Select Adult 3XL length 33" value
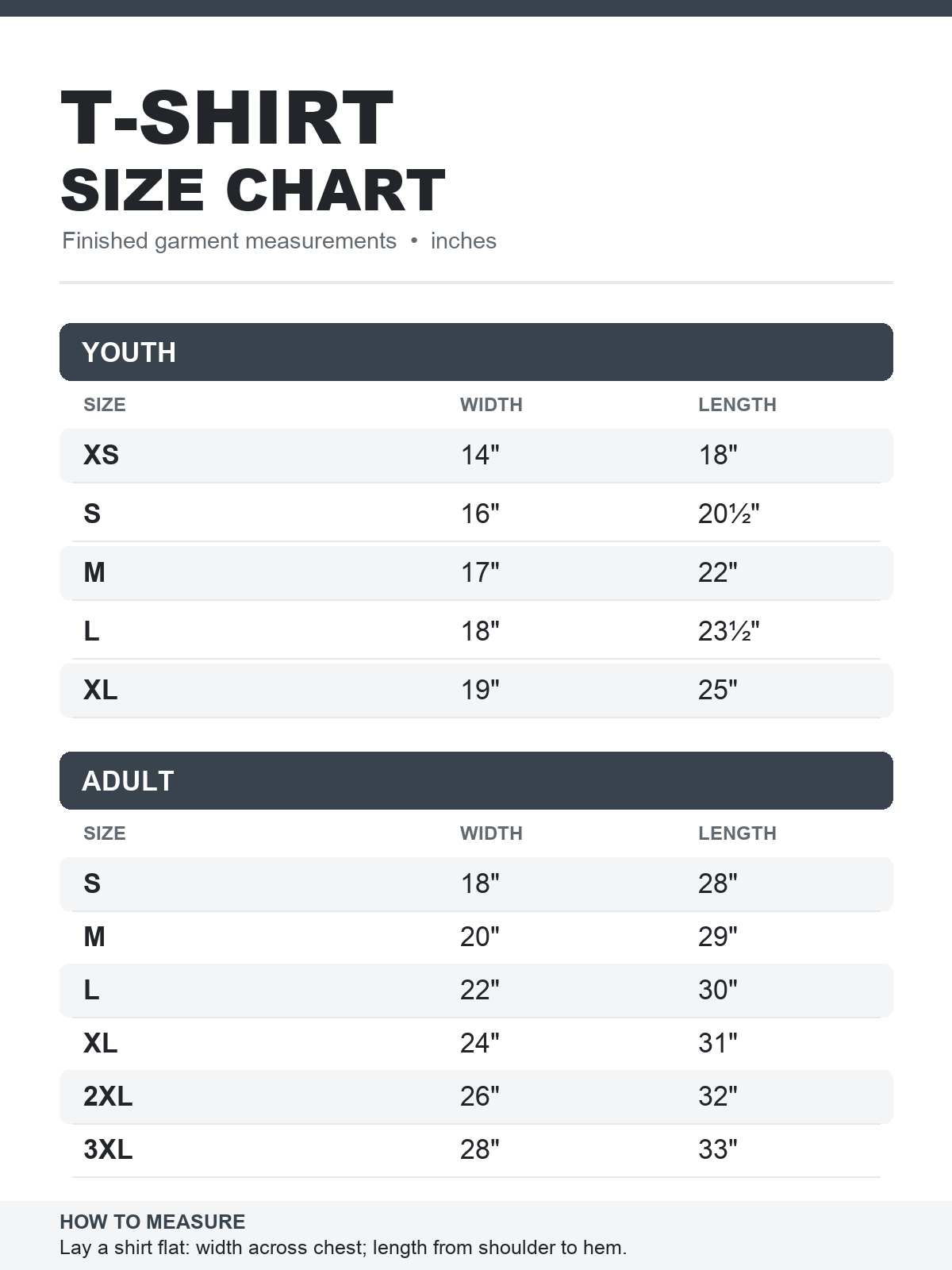 click(718, 1149)
